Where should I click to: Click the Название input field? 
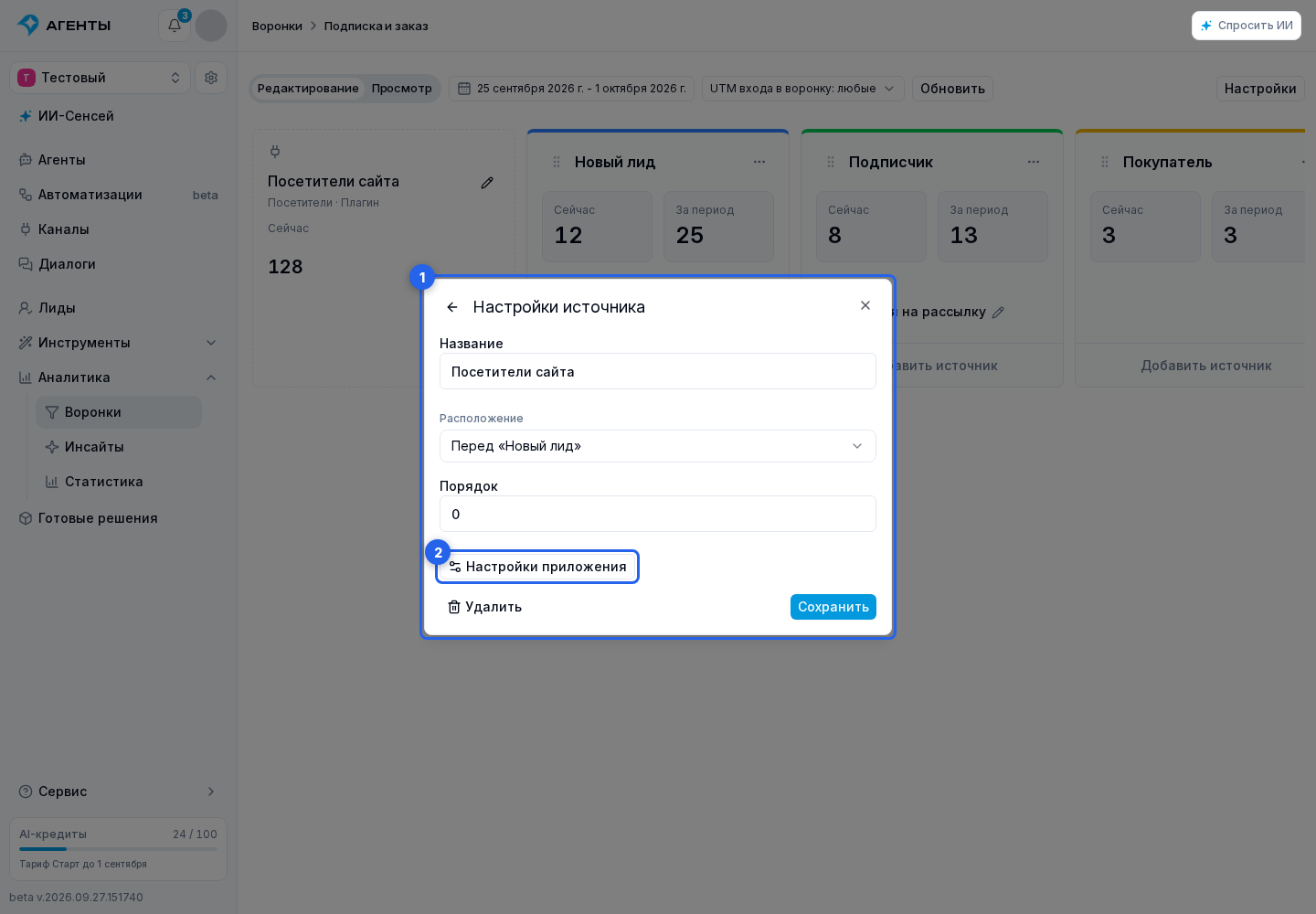pyautogui.click(x=658, y=371)
